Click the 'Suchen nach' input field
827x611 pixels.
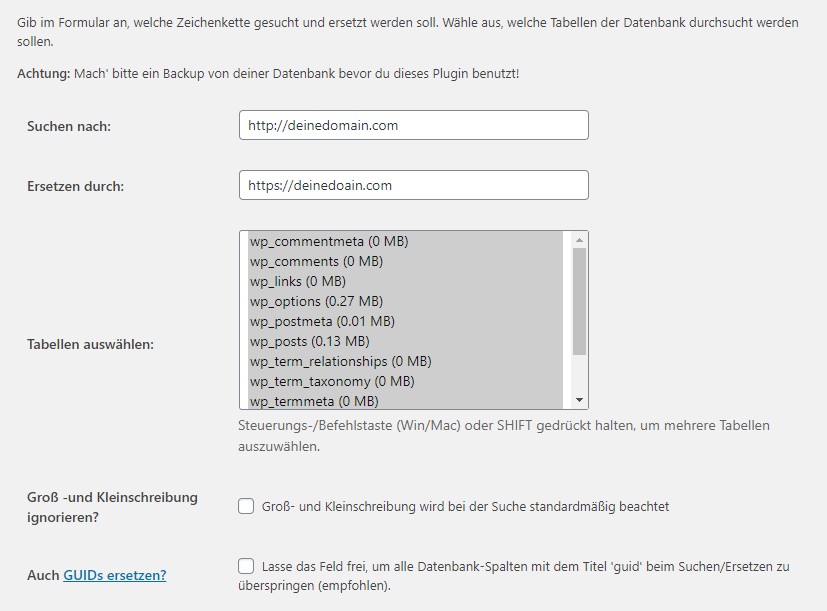(414, 125)
